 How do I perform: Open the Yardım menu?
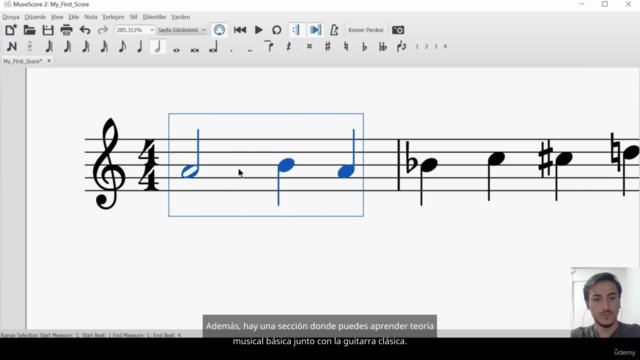coord(180,17)
